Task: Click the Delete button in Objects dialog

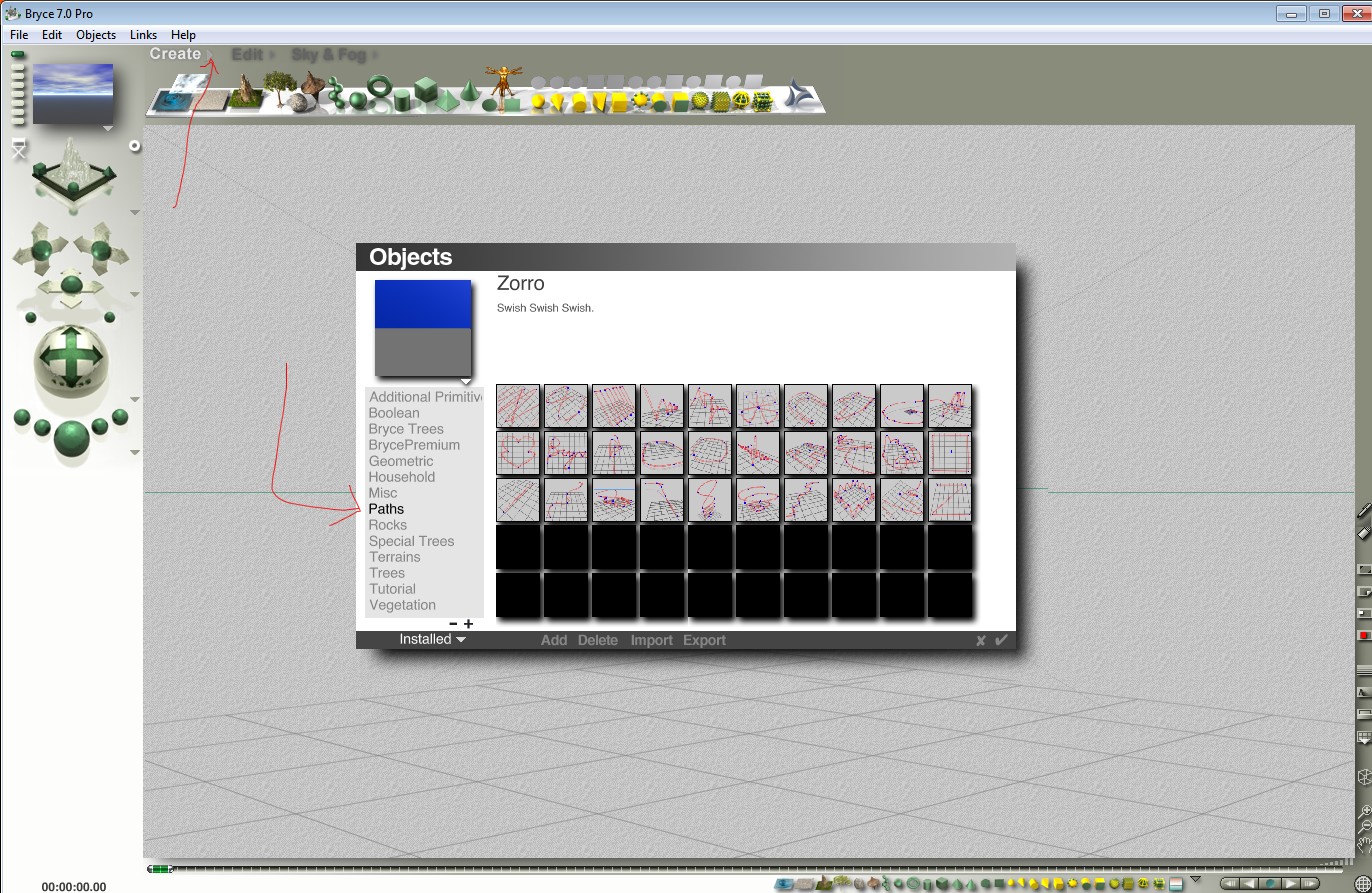Action: pos(598,641)
